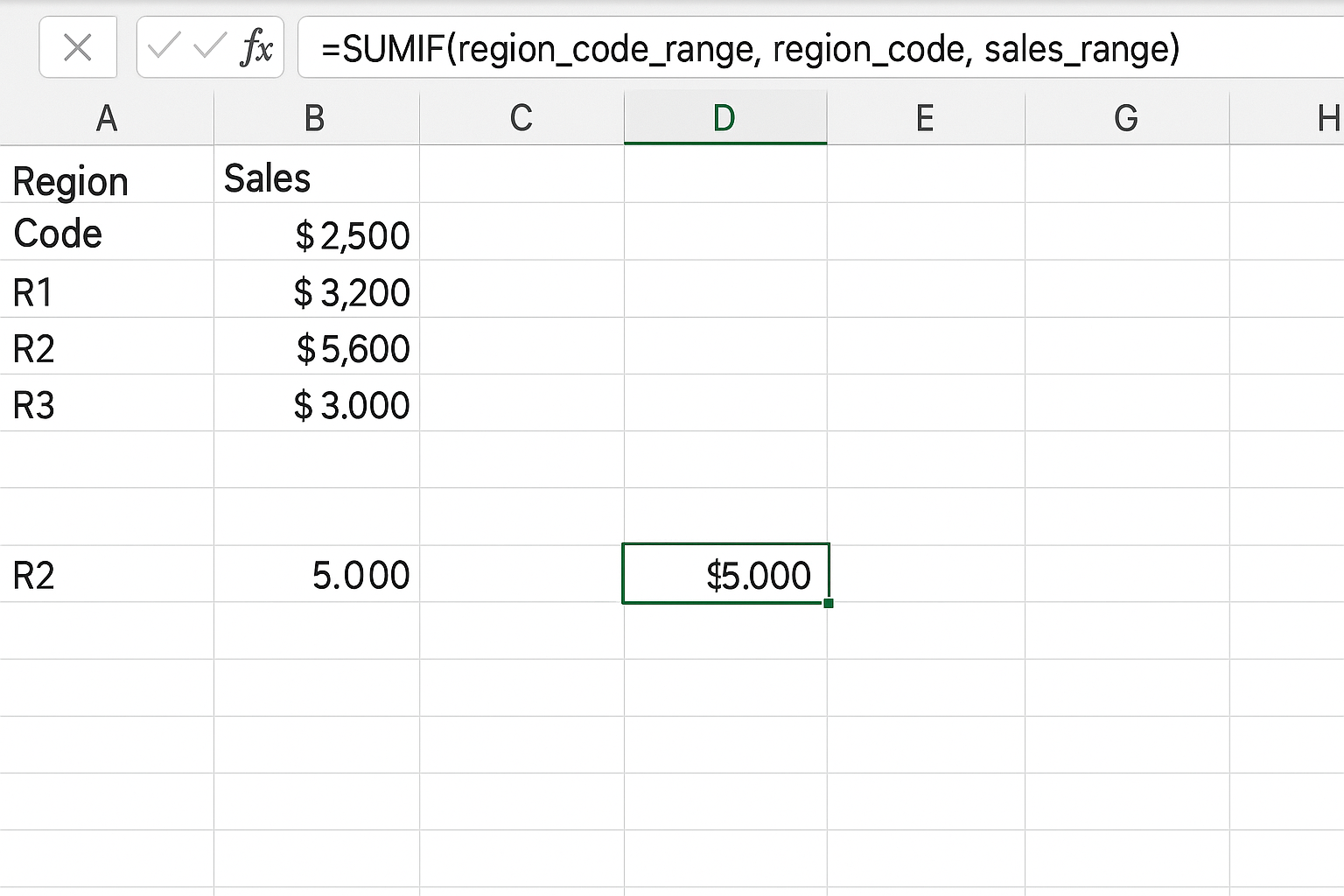Click the 'Region' cell in column A

tap(107, 174)
